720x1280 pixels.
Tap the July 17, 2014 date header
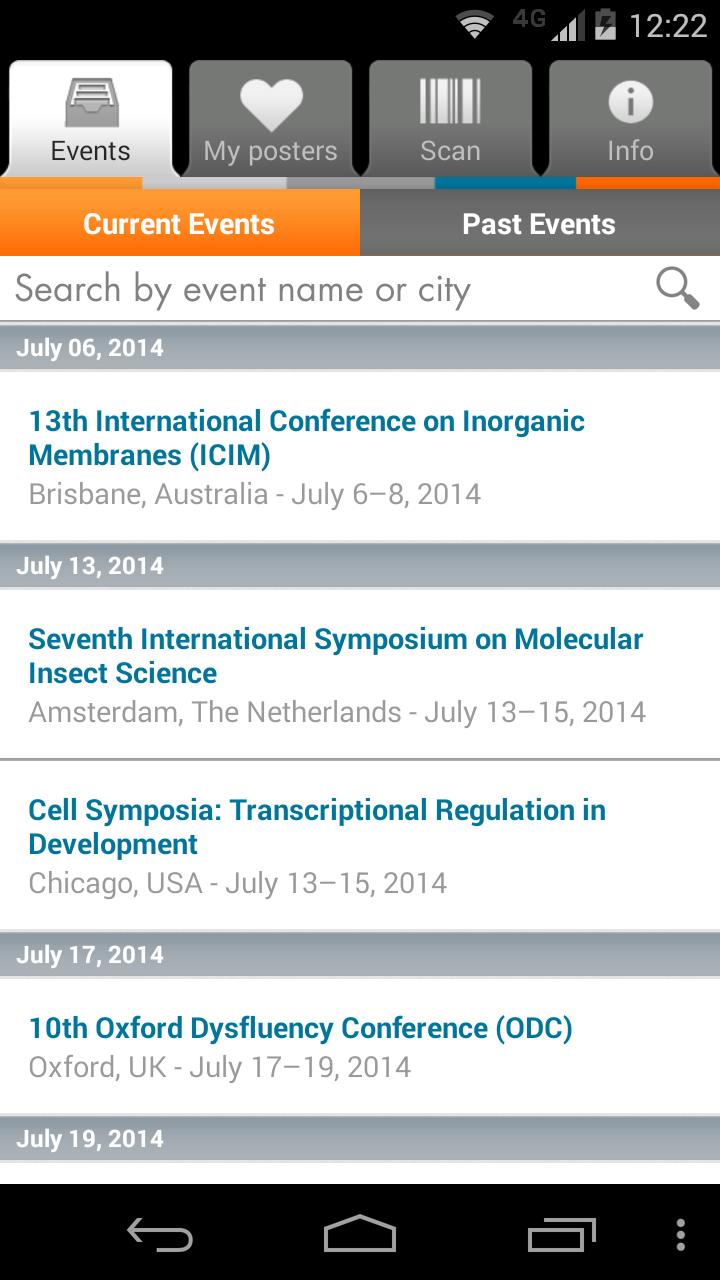pyautogui.click(x=360, y=954)
